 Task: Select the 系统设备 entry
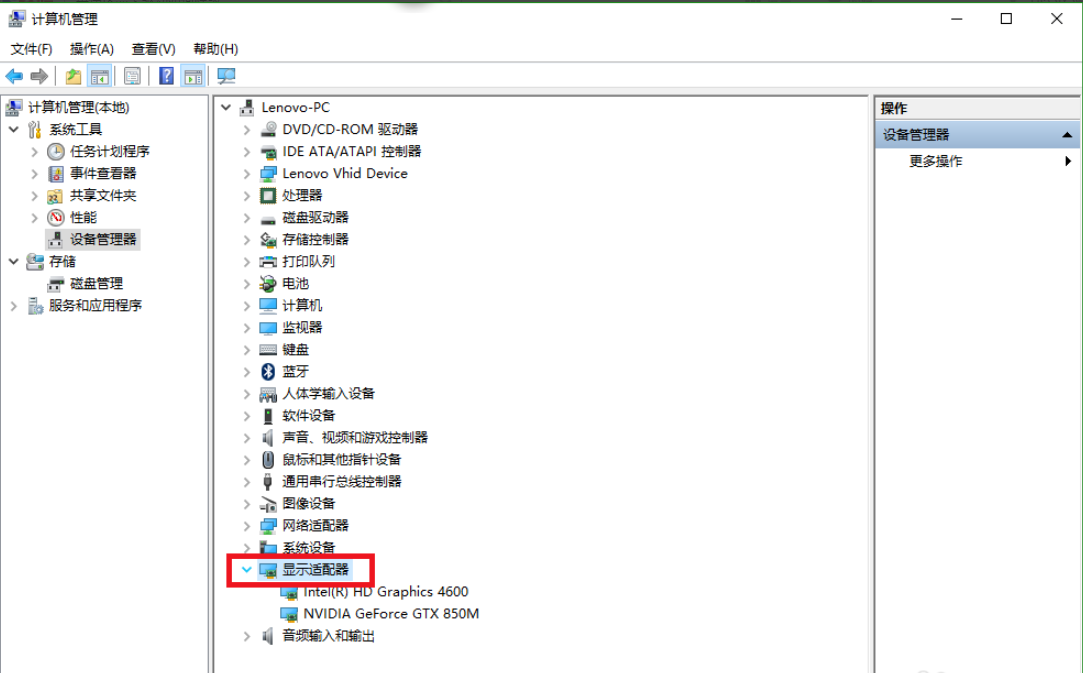308,548
